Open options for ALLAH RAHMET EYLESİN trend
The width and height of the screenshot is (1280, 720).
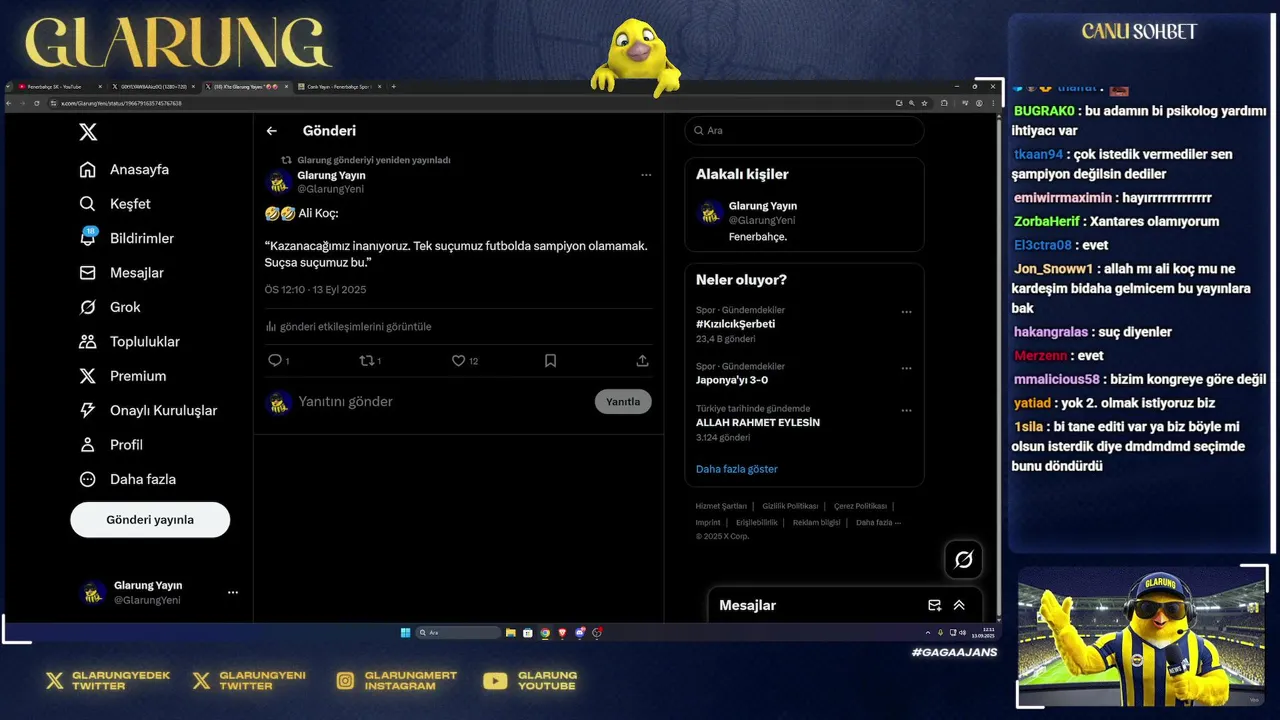(x=906, y=410)
